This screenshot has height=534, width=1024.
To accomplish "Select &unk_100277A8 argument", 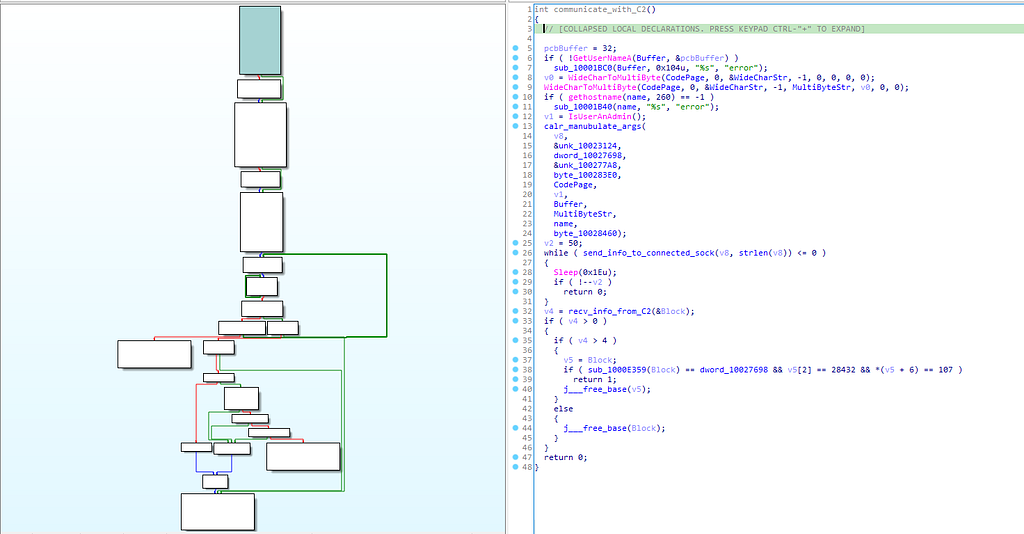I will [587, 165].
